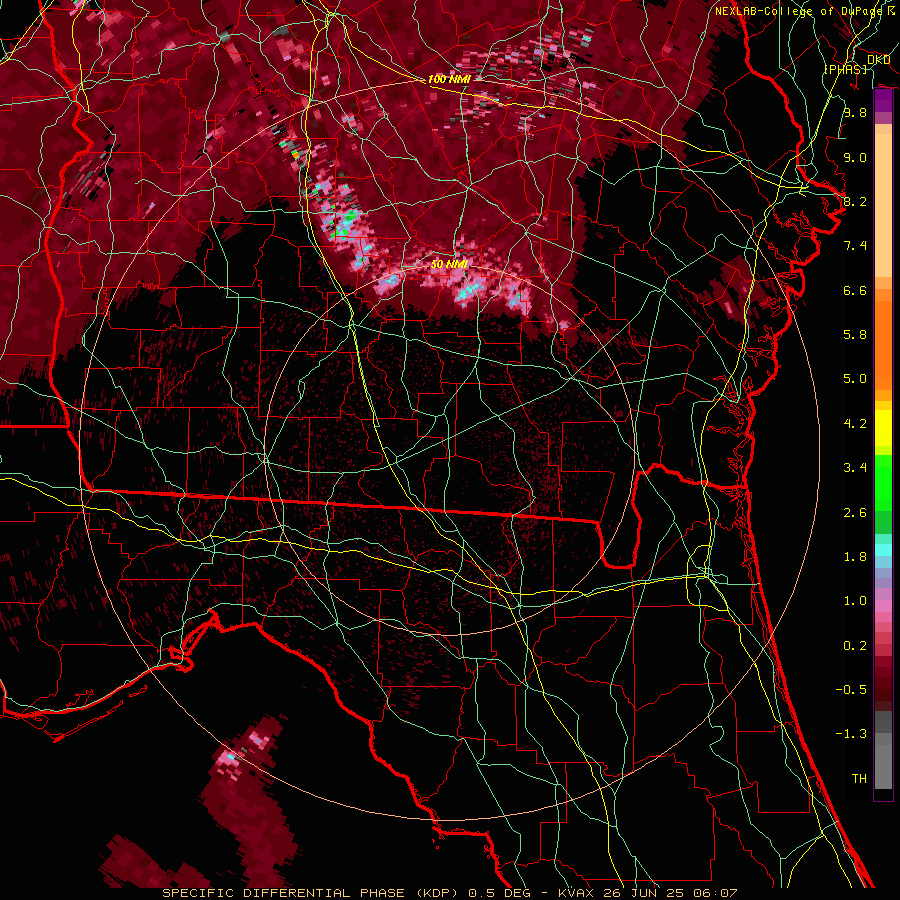
Task: Select the 2.6 legend value
Action: point(855,513)
